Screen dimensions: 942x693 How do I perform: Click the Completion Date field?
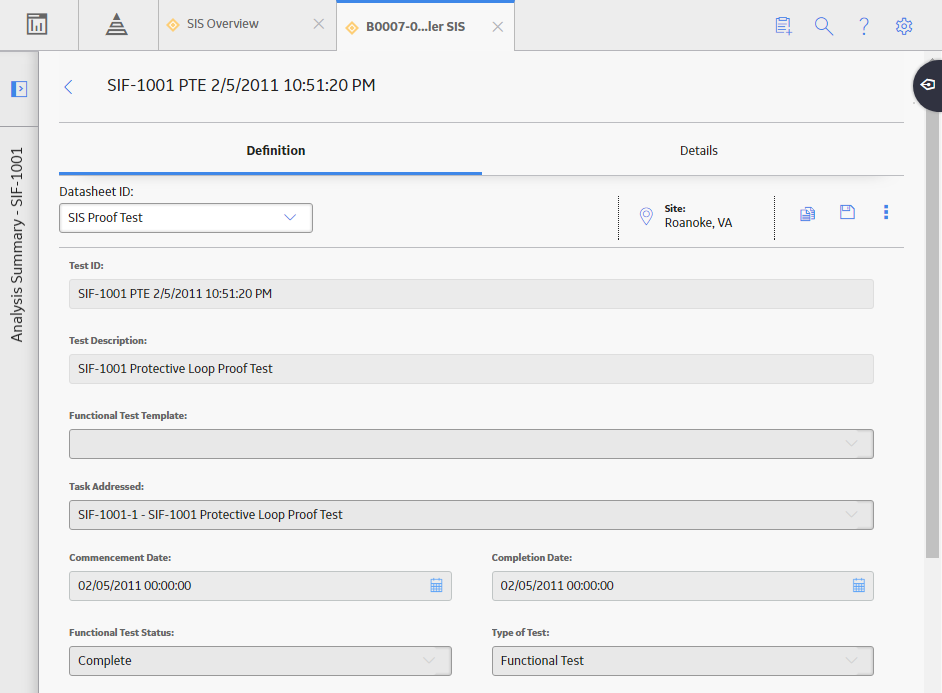click(682, 586)
